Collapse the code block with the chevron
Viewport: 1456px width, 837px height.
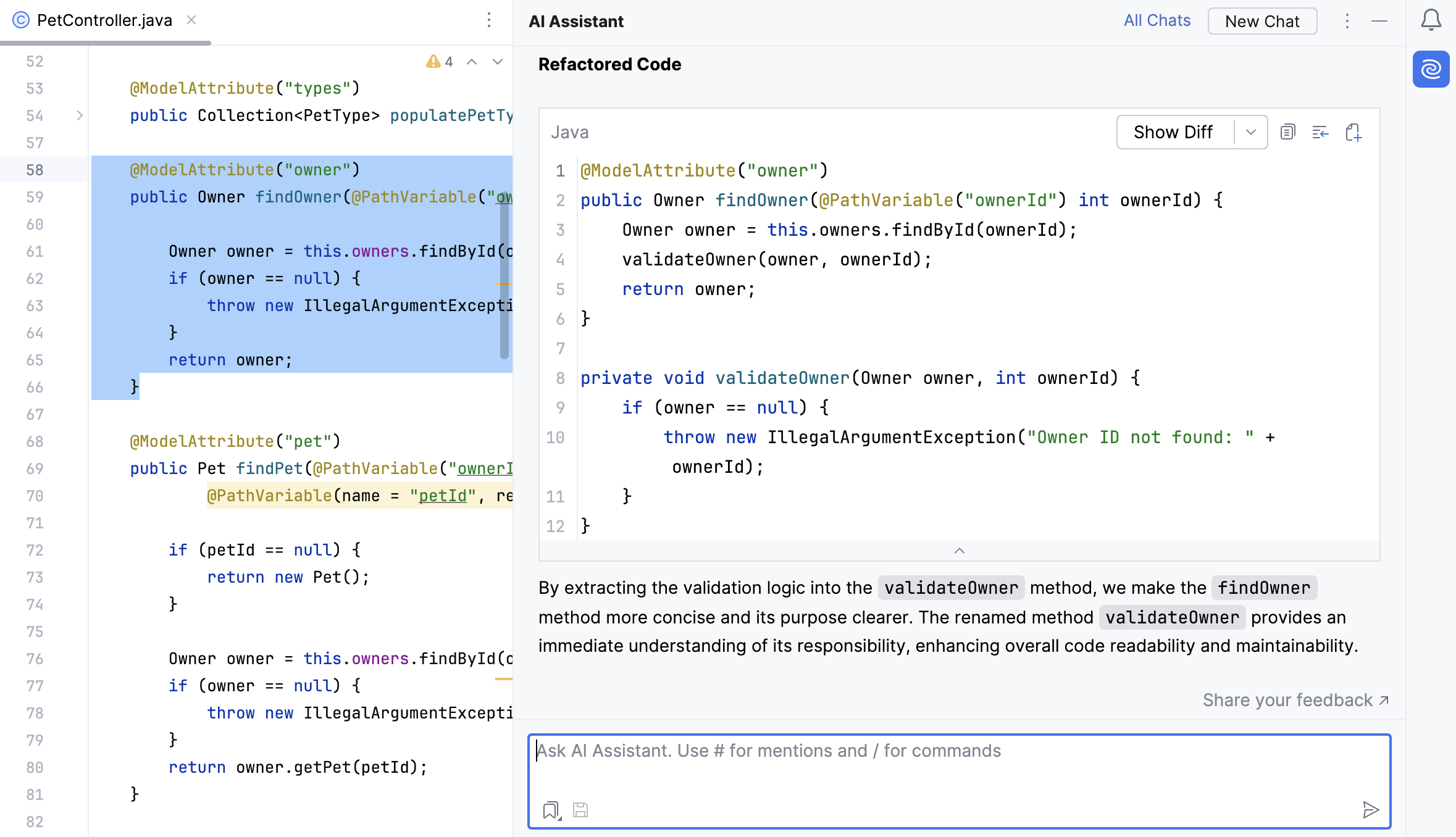pos(958,550)
